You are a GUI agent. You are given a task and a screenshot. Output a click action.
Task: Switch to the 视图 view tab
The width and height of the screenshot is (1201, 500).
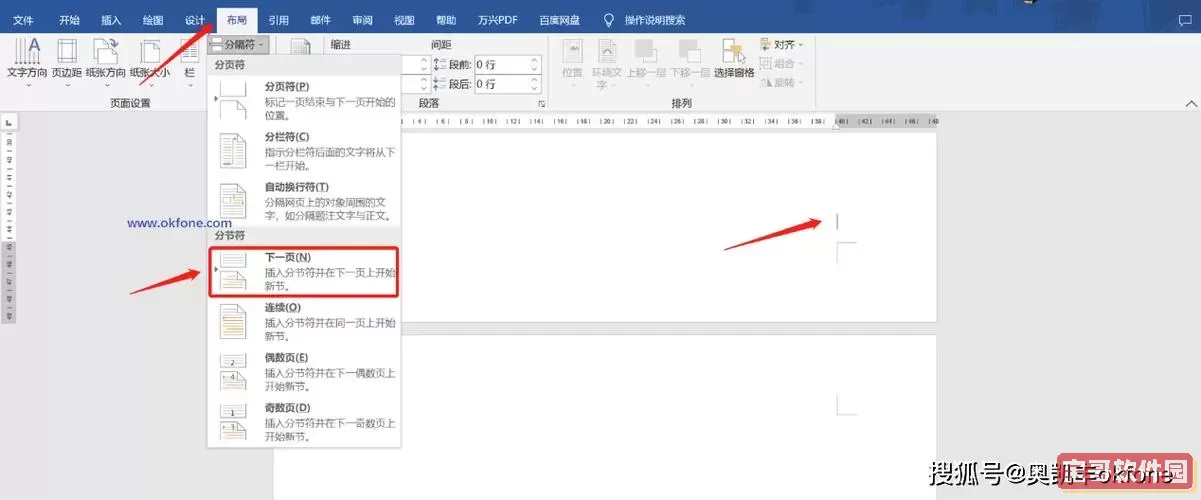[x=404, y=20]
